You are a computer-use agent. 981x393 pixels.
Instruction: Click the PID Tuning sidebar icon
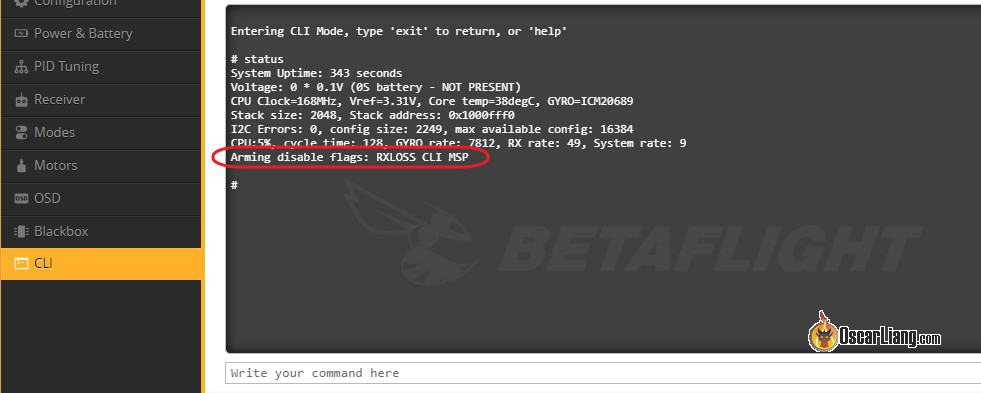(x=21, y=67)
